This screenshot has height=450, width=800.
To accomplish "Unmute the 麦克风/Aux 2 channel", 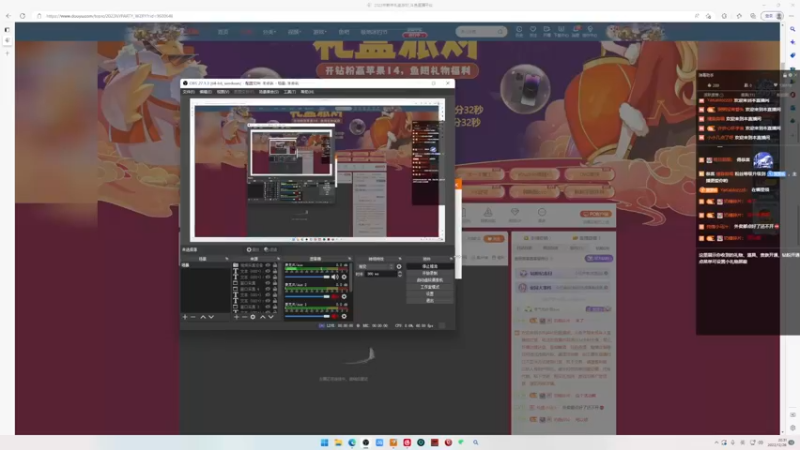I will [x=335, y=296].
